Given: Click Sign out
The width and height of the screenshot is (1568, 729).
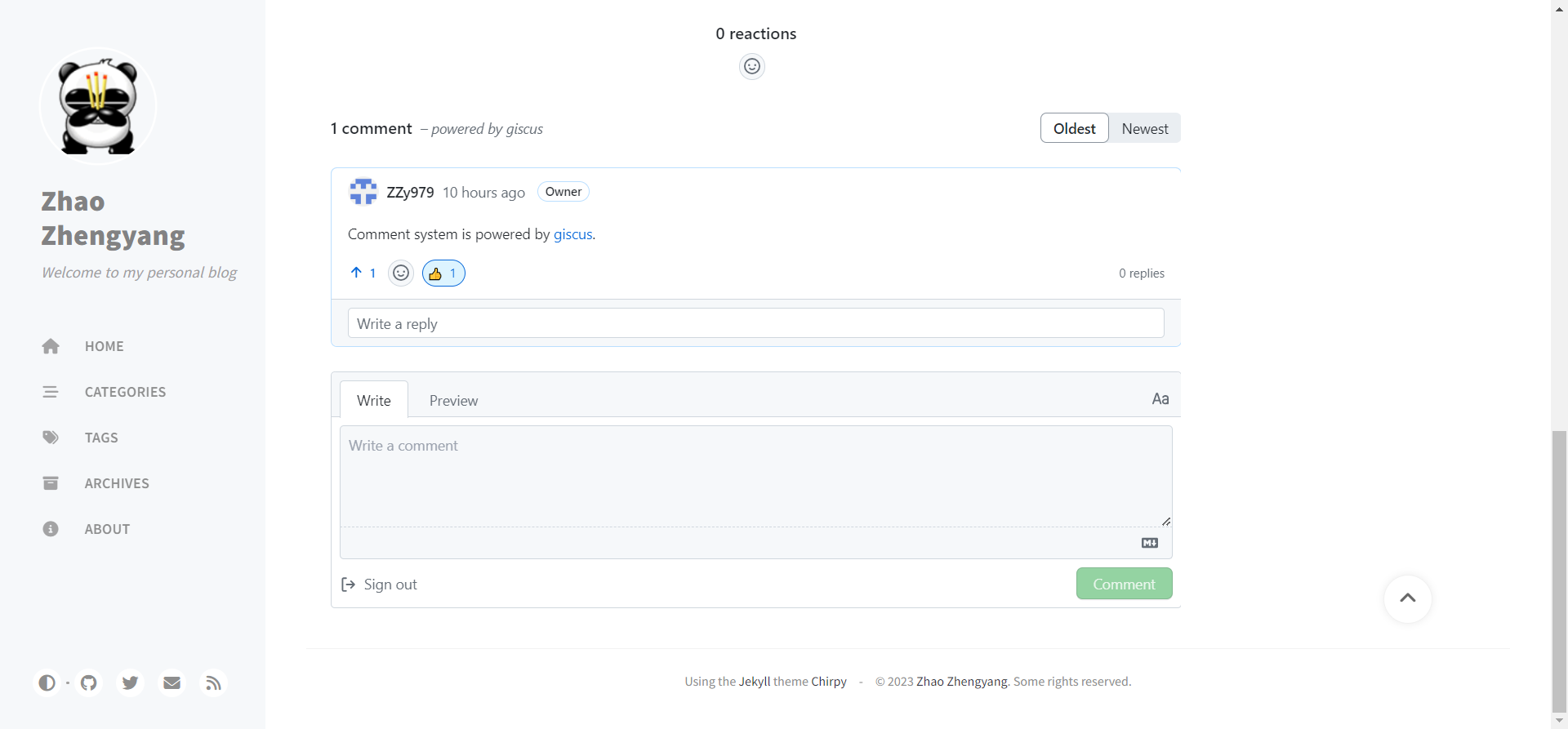Looking at the screenshot, I should 379,585.
